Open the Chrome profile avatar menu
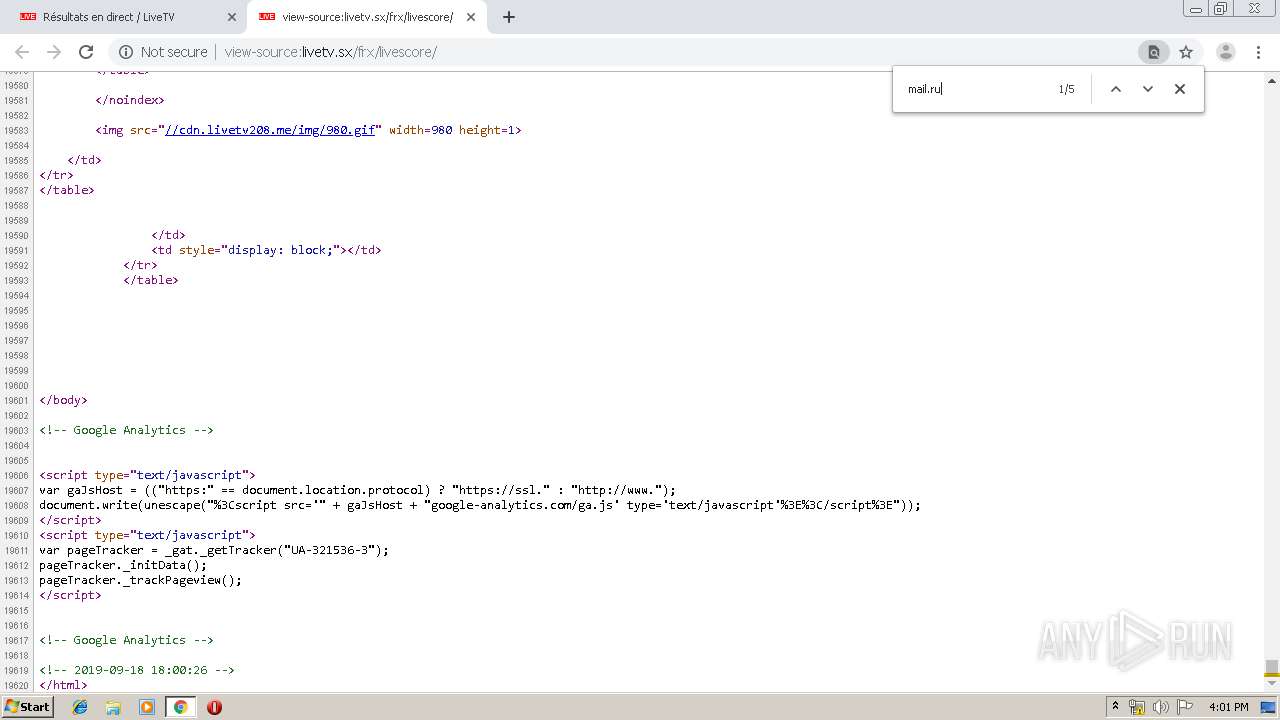 point(1225,52)
